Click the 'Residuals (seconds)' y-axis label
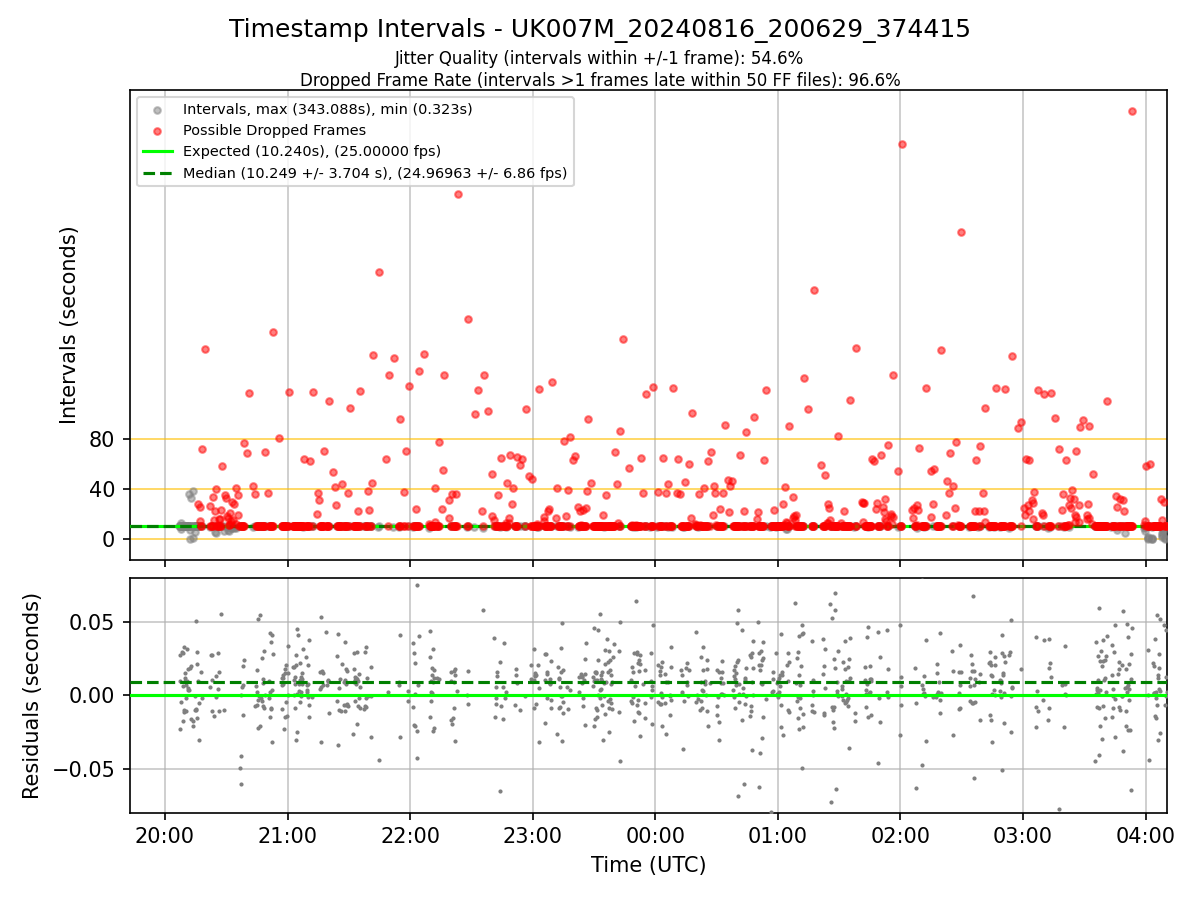 (32, 696)
